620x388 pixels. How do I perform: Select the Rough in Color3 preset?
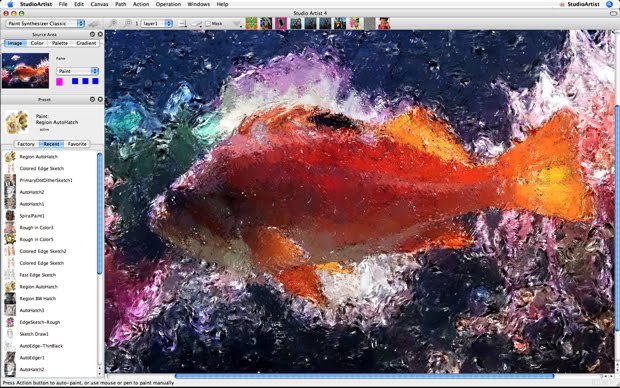(x=49, y=228)
